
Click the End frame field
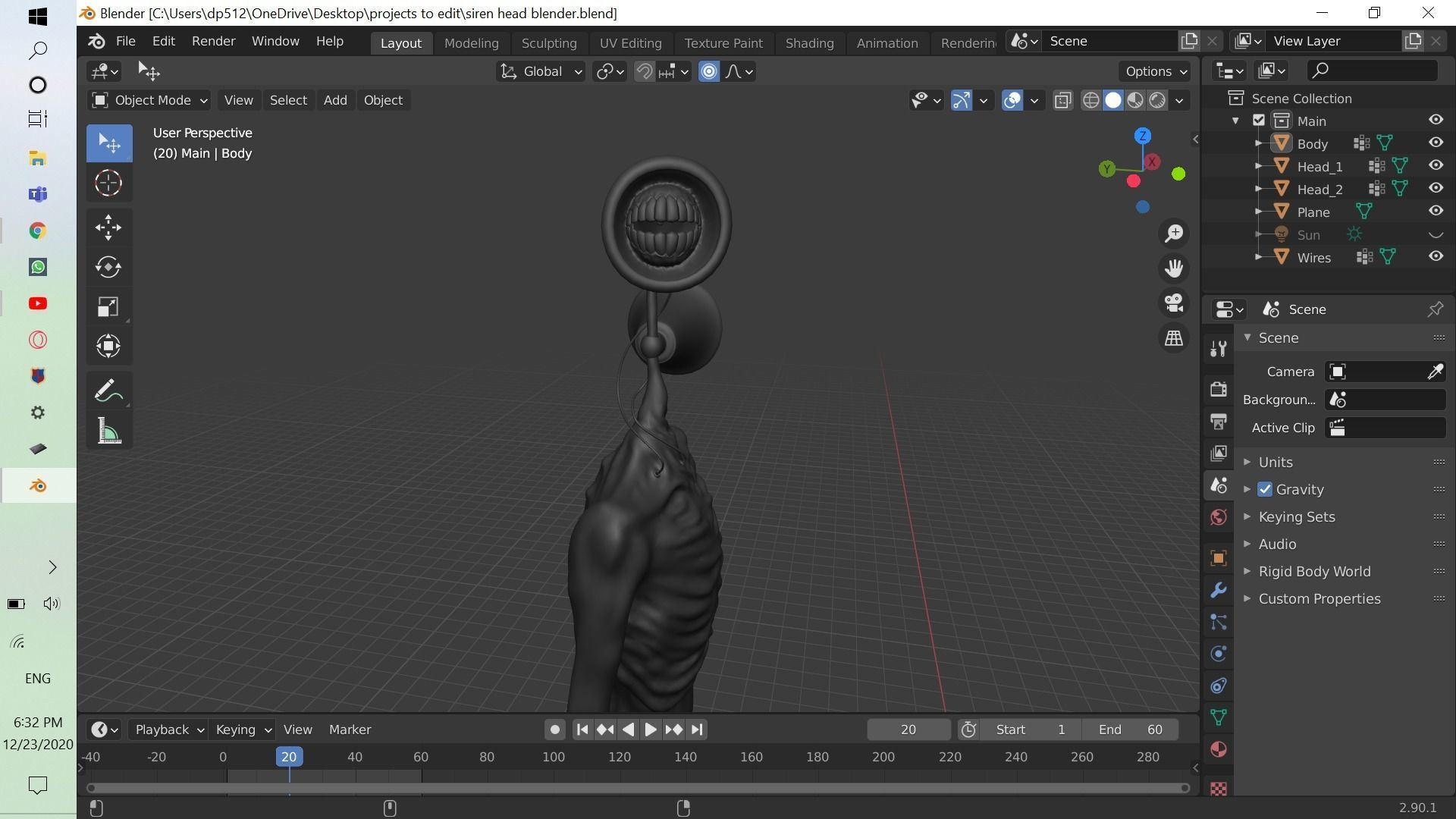(x=1130, y=730)
